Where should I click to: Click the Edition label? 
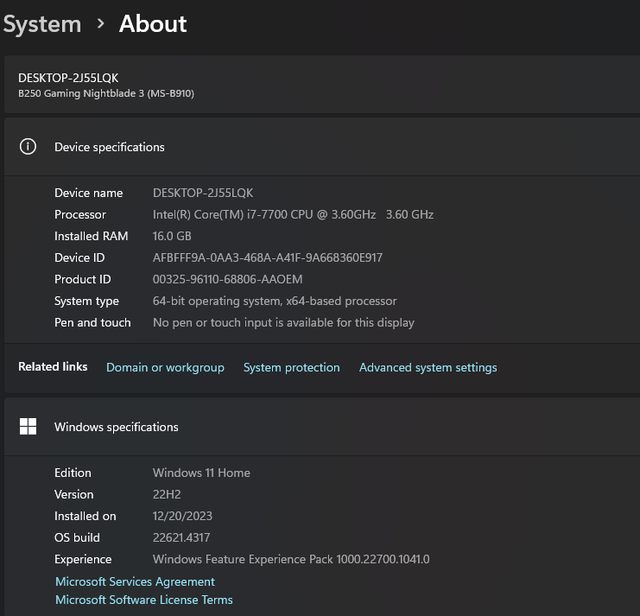coord(73,473)
